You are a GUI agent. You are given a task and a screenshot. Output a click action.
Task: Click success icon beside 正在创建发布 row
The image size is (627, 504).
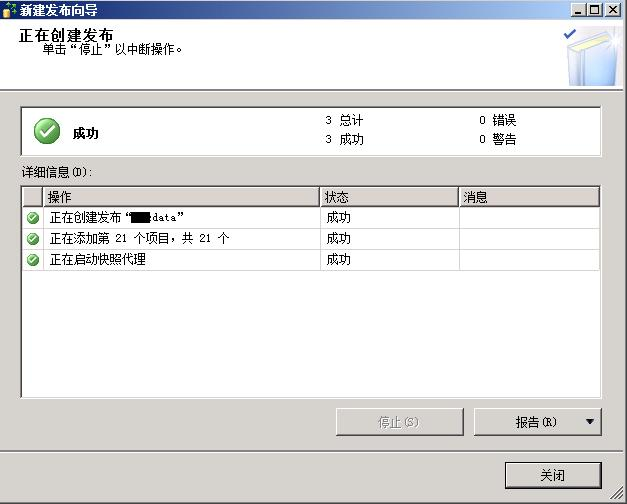click(x=33, y=218)
